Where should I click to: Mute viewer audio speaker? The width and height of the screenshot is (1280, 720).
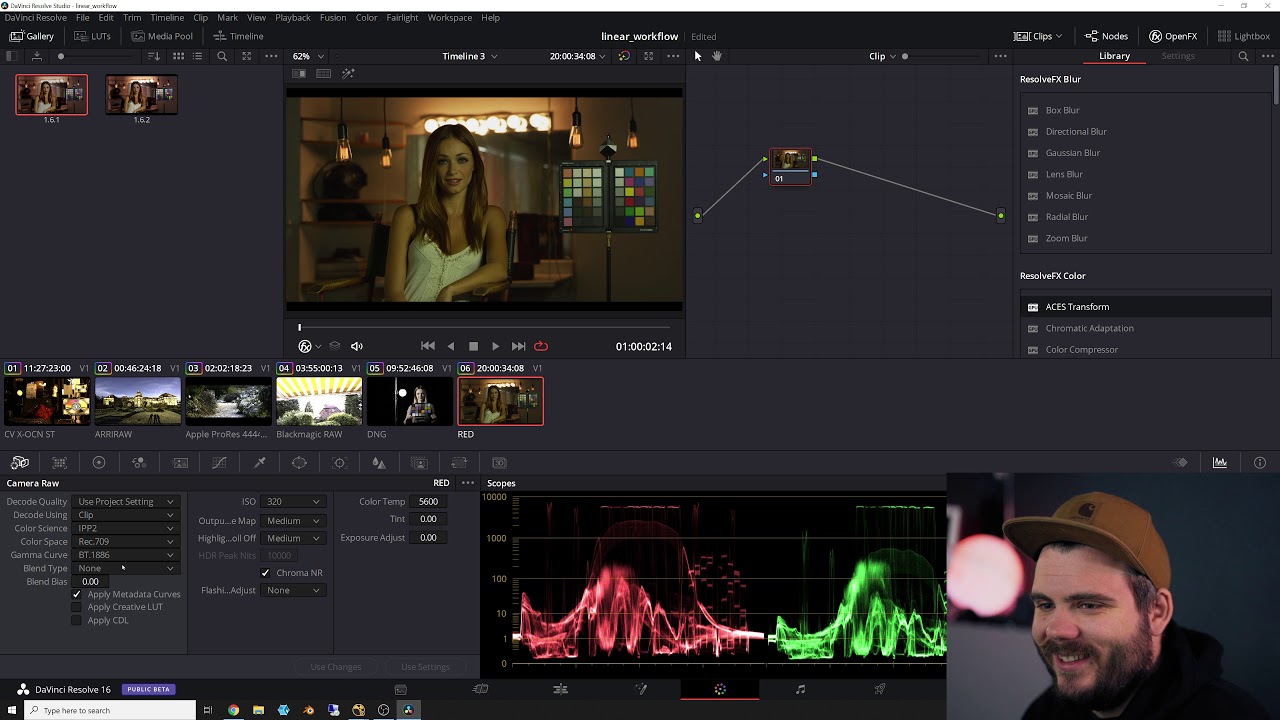click(x=357, y=346)
